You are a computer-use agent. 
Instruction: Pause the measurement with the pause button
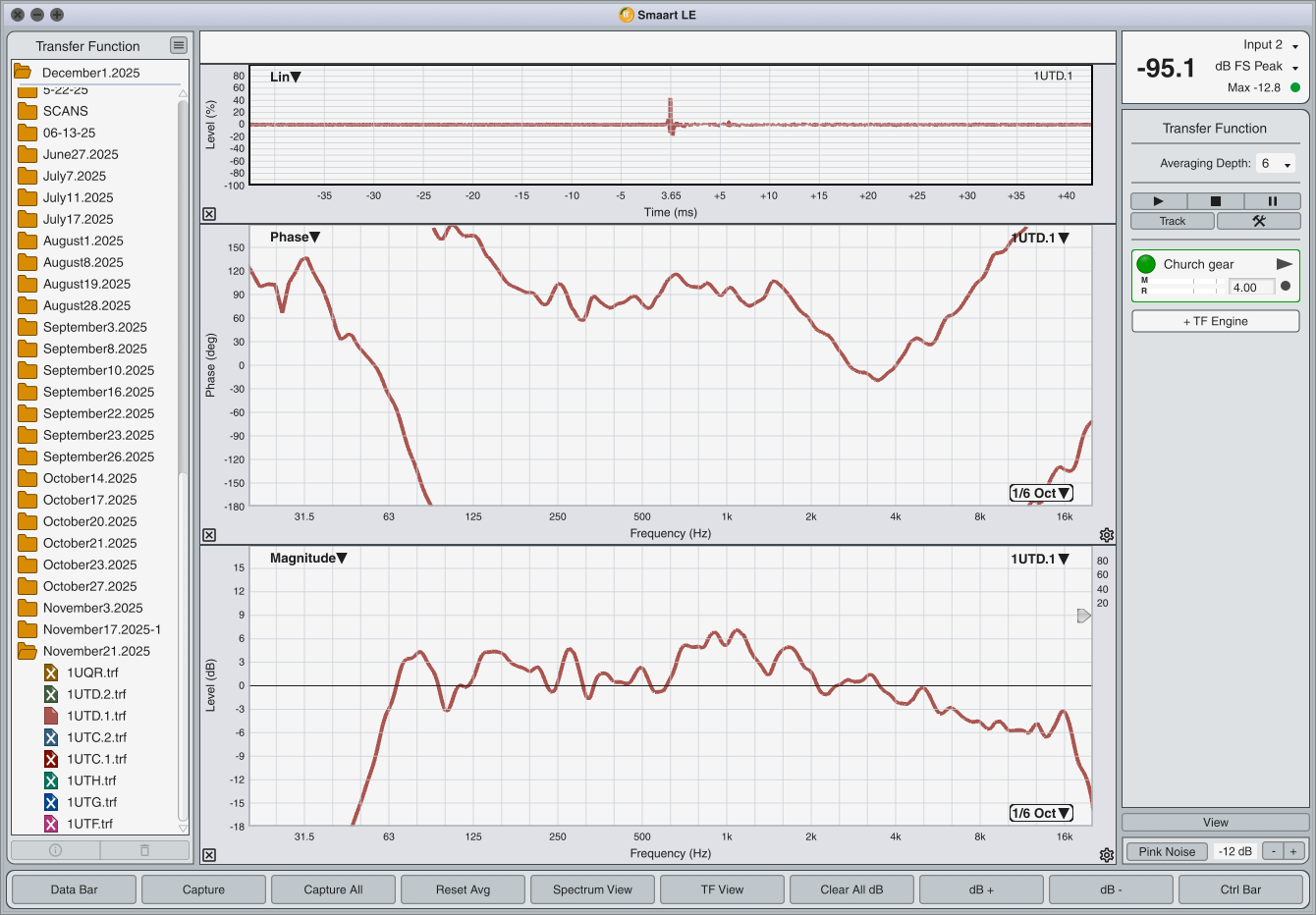click(x=1272, y=201)
